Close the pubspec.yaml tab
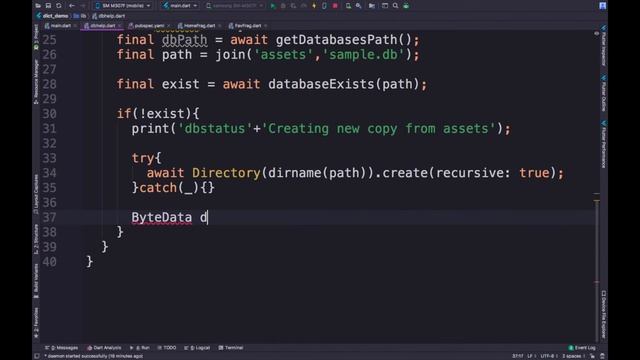 (x=169, y=26)
